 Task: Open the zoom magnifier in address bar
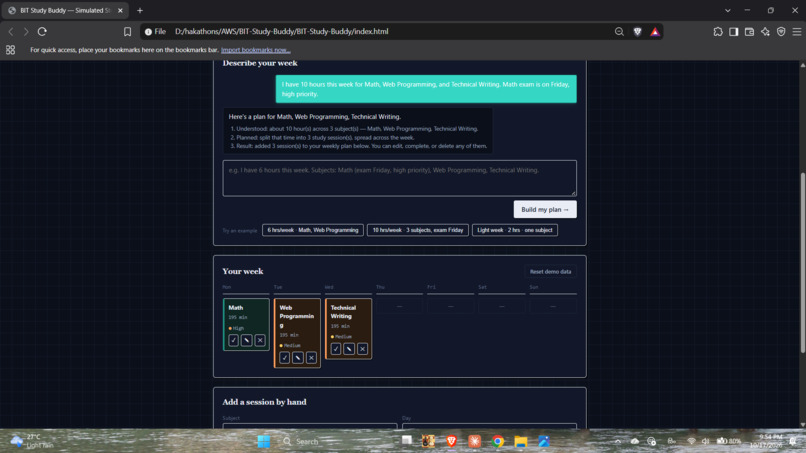click(x=619, y=31)
